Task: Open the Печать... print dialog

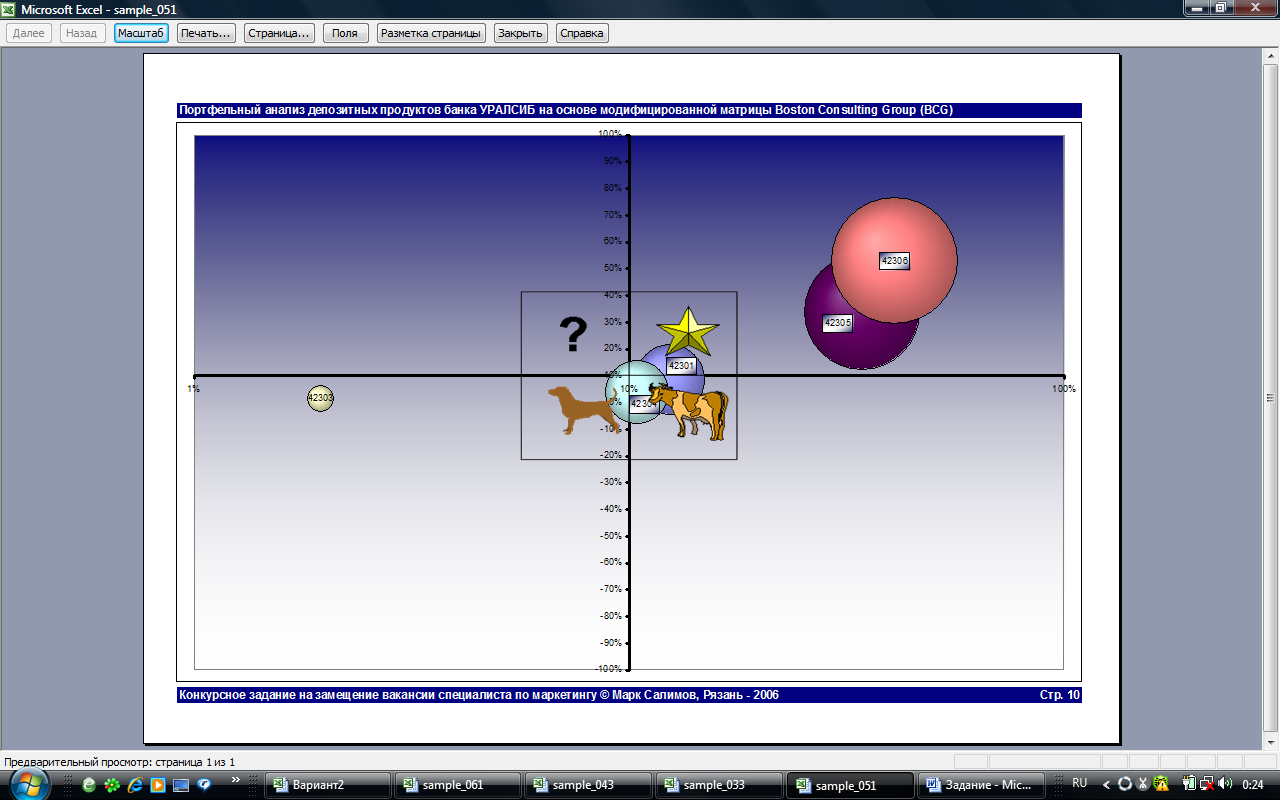Action: click(206, 33)
